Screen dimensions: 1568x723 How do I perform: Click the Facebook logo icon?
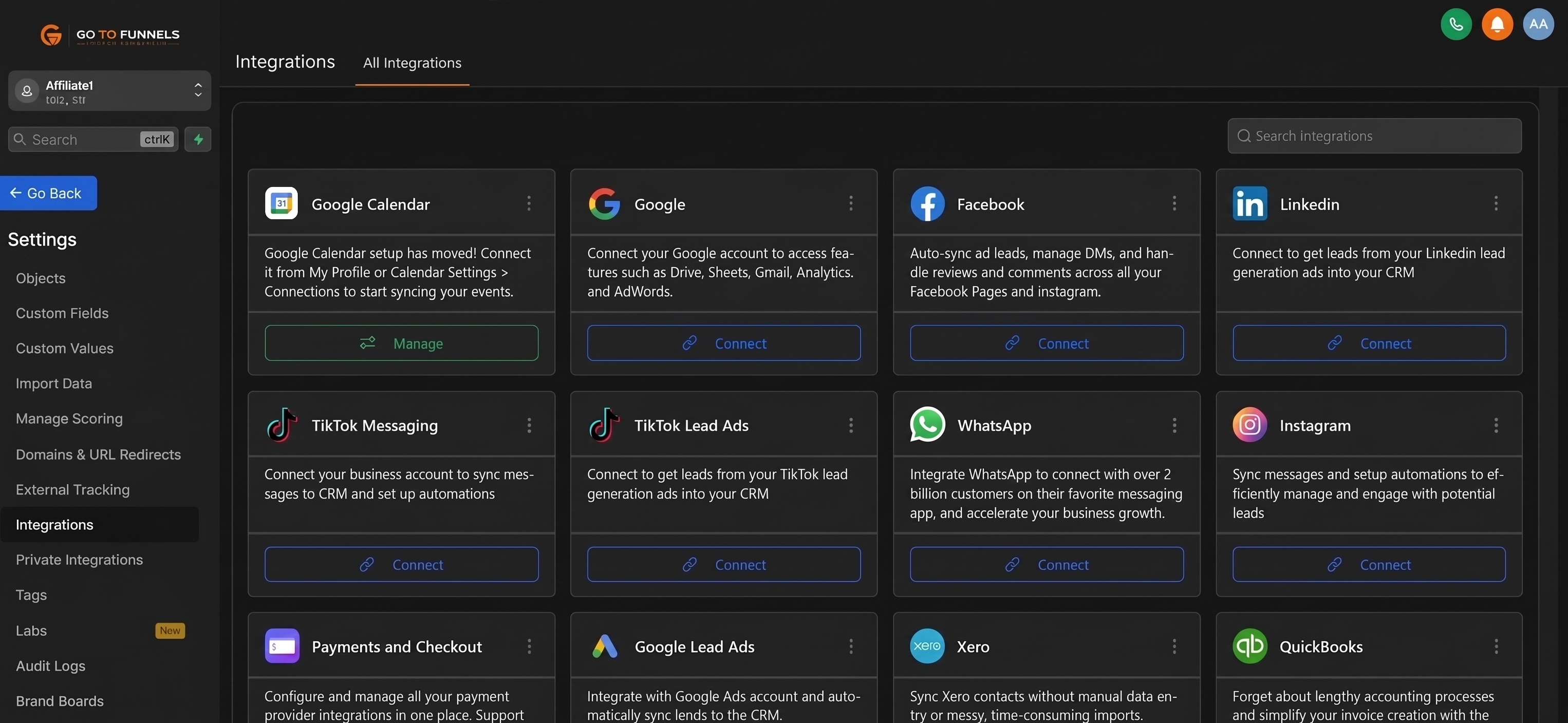point(927,203)
